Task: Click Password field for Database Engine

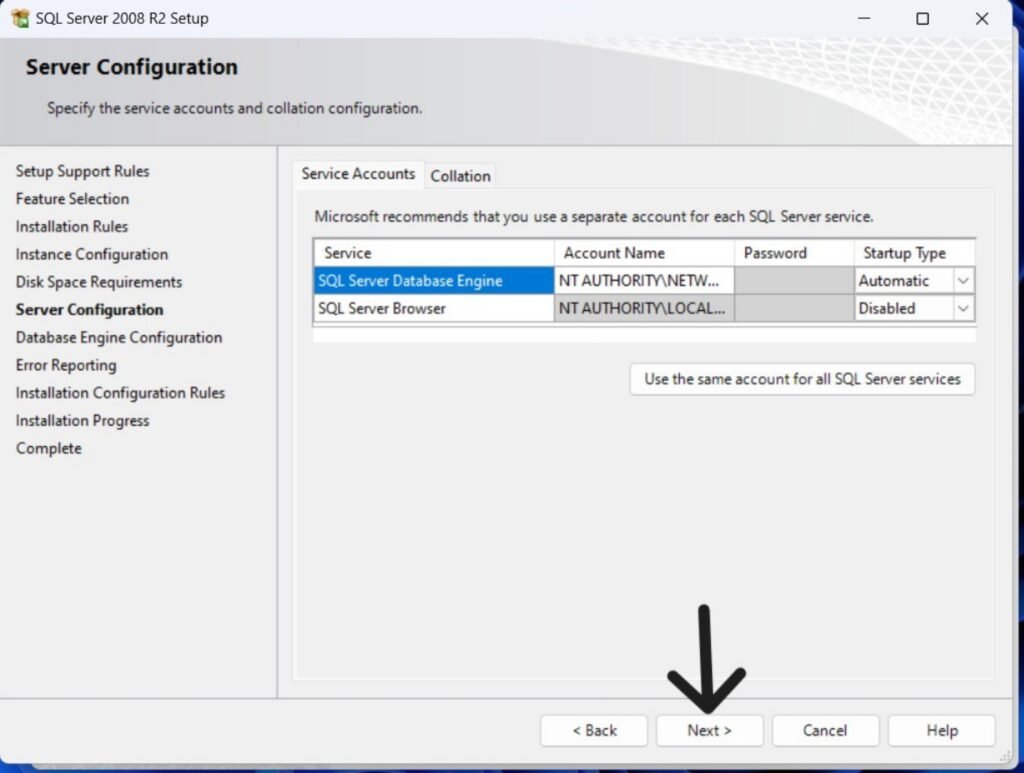Action: pos(793,282)
